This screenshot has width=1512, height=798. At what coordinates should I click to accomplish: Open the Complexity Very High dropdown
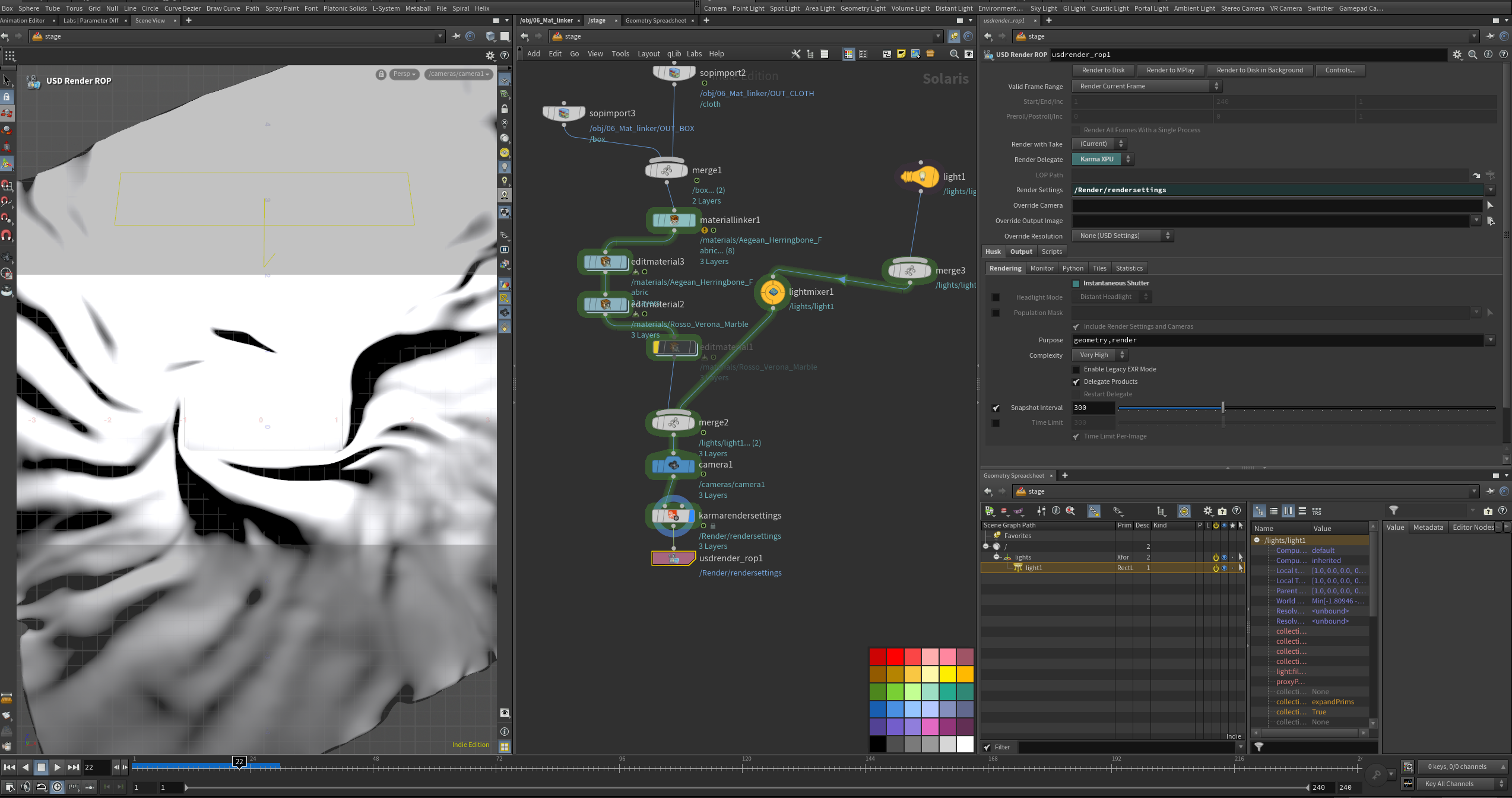pos(1099,355)
